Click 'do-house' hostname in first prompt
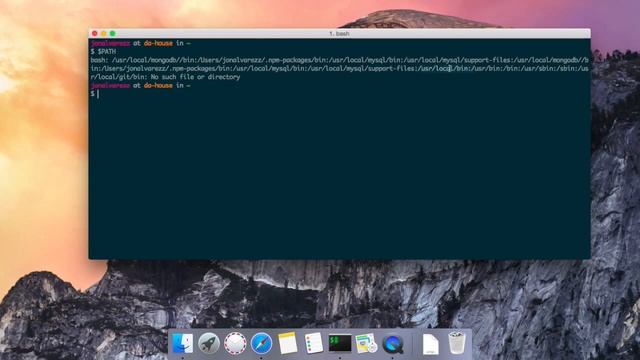The width and height of the screenshot is (640, 360). [158, 43]
